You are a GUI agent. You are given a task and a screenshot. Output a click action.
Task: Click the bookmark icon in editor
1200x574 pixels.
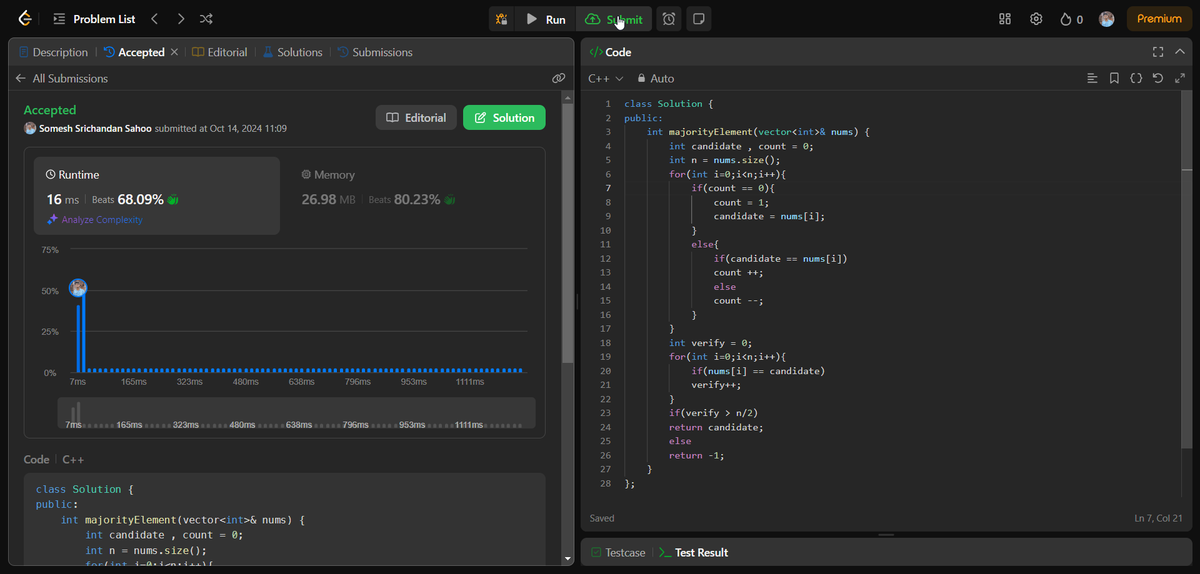(x=1114, y=78)
